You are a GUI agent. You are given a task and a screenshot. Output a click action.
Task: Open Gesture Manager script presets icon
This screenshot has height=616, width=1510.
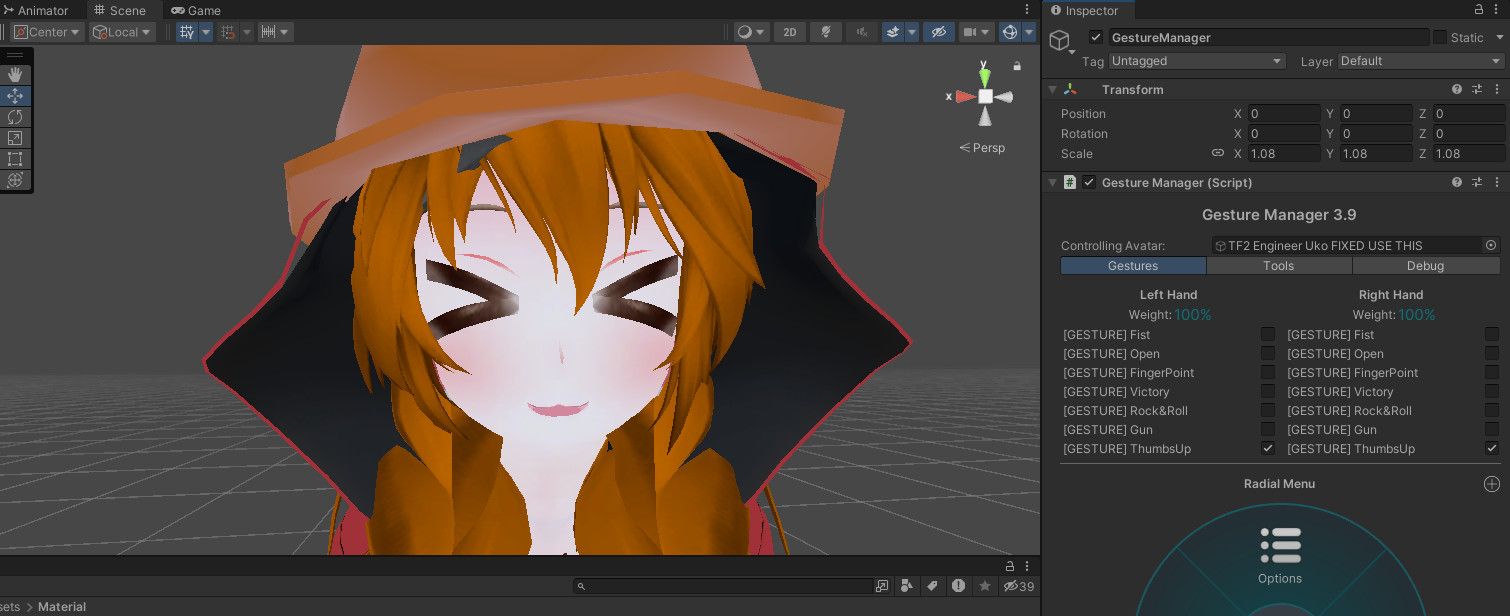click(1477, 182)
